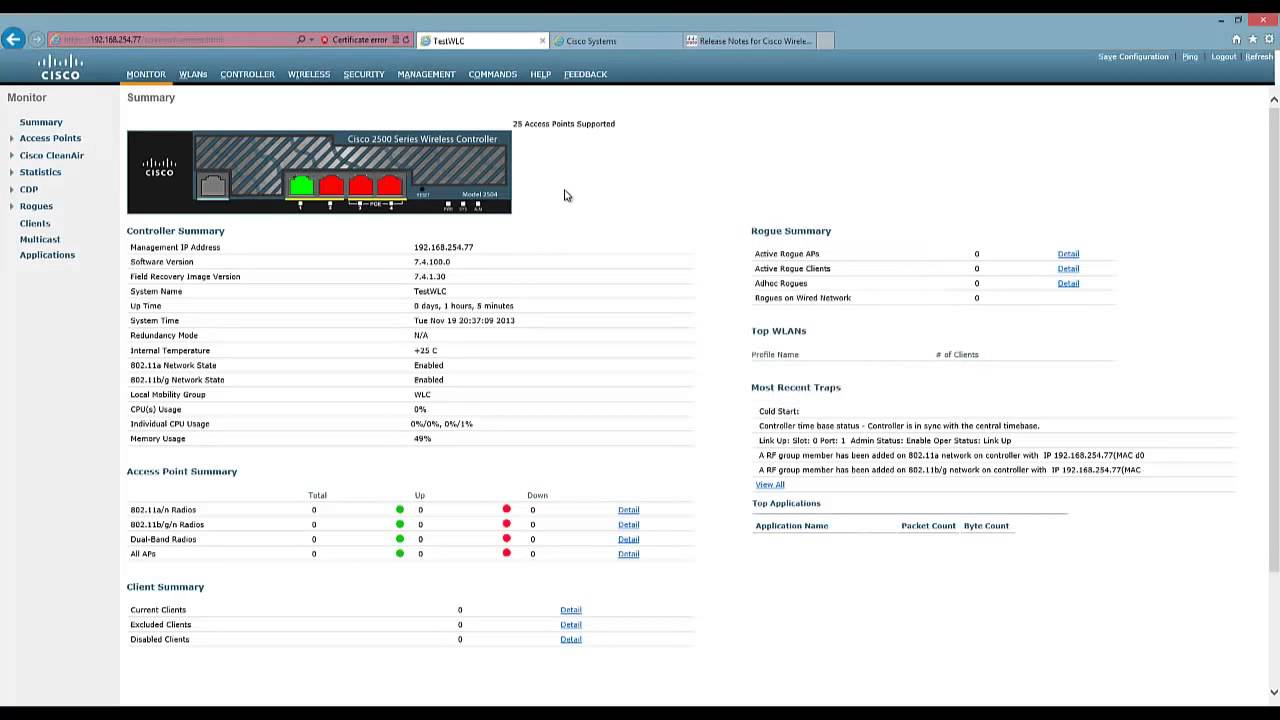Click the browser address bar
The width and height of the screenshot is (1280, 720).
[x=170, y=40]
